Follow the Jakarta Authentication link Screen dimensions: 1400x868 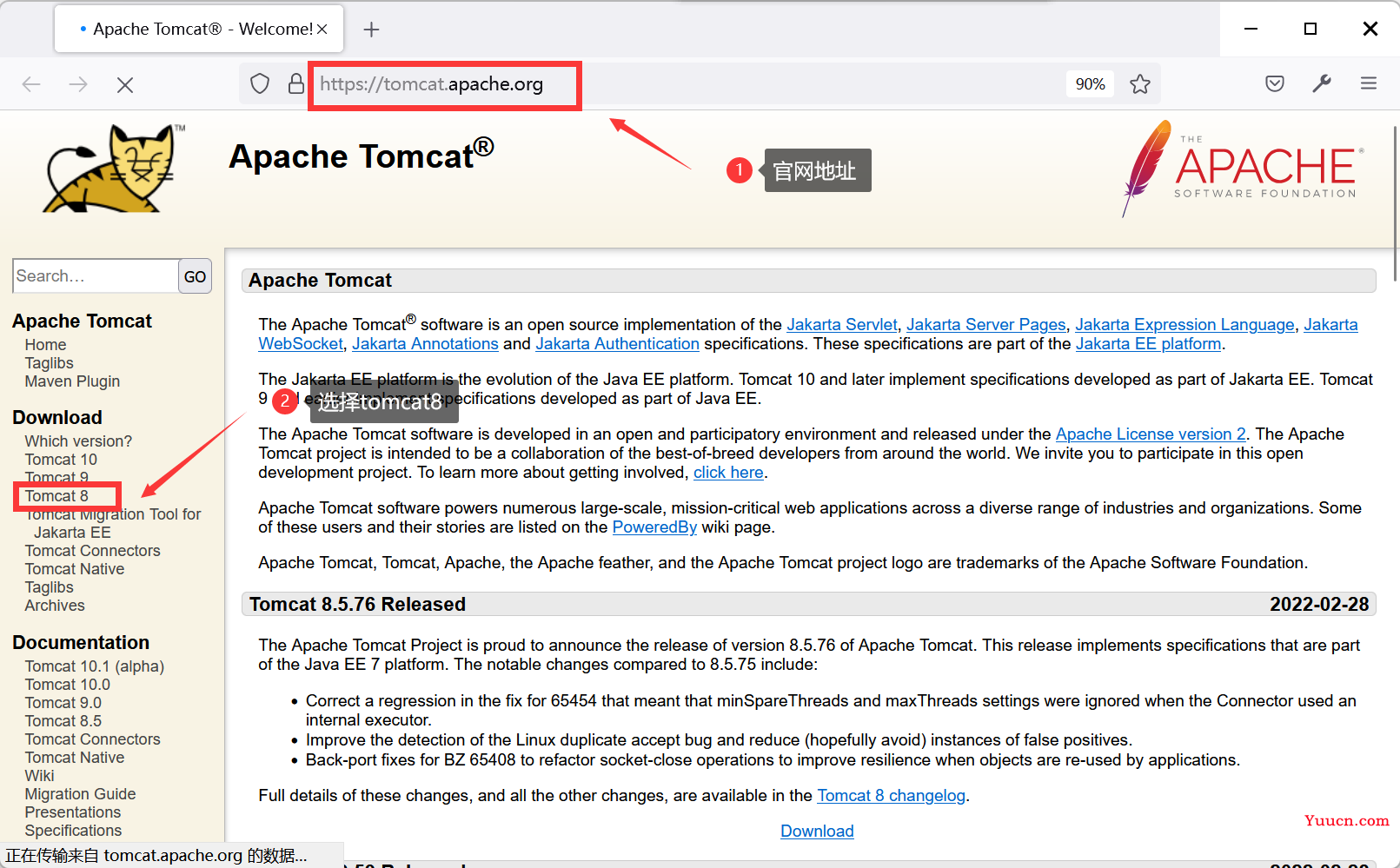click(617, 344)
